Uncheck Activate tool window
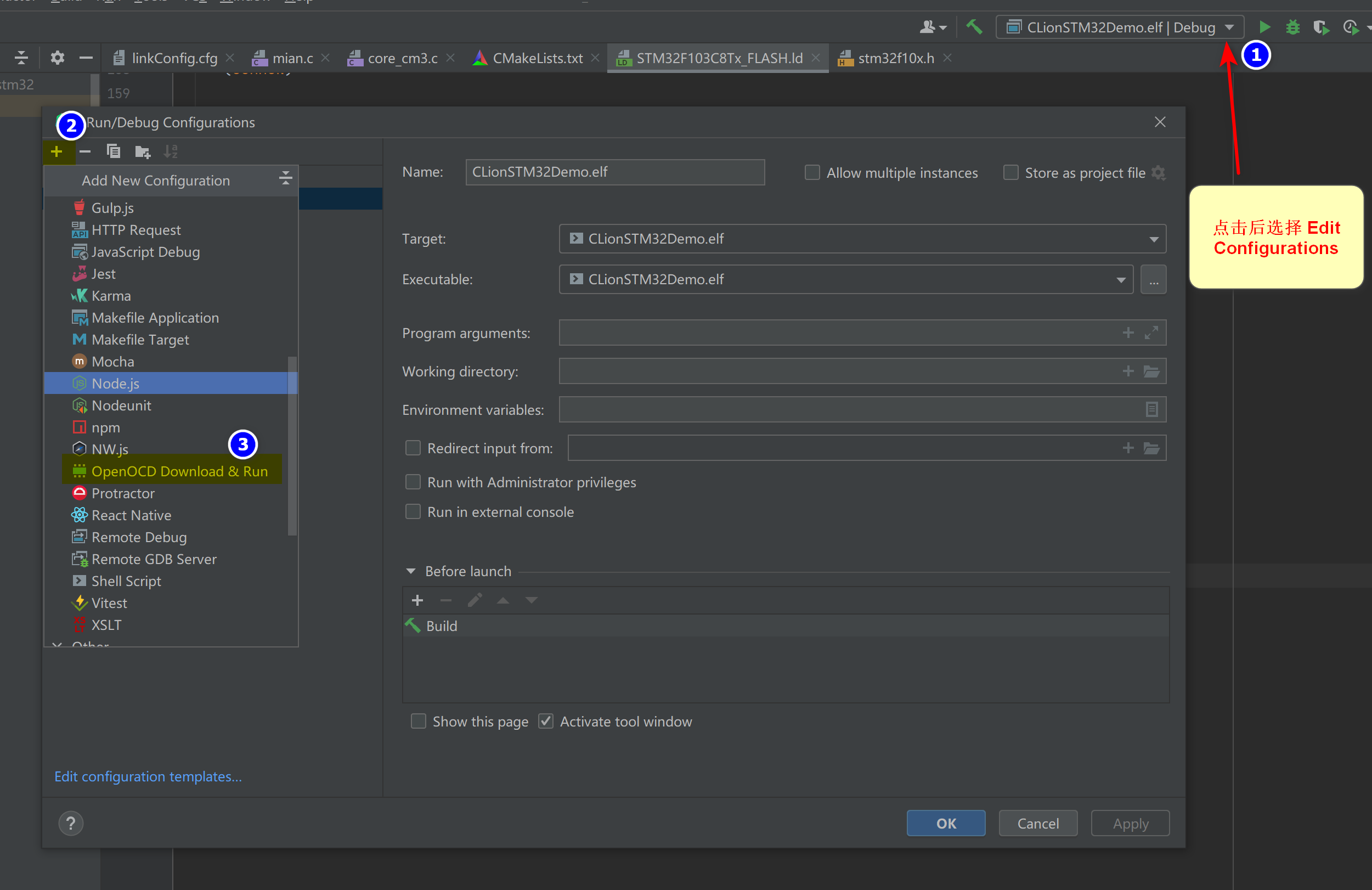 click(x=545, y=721)
